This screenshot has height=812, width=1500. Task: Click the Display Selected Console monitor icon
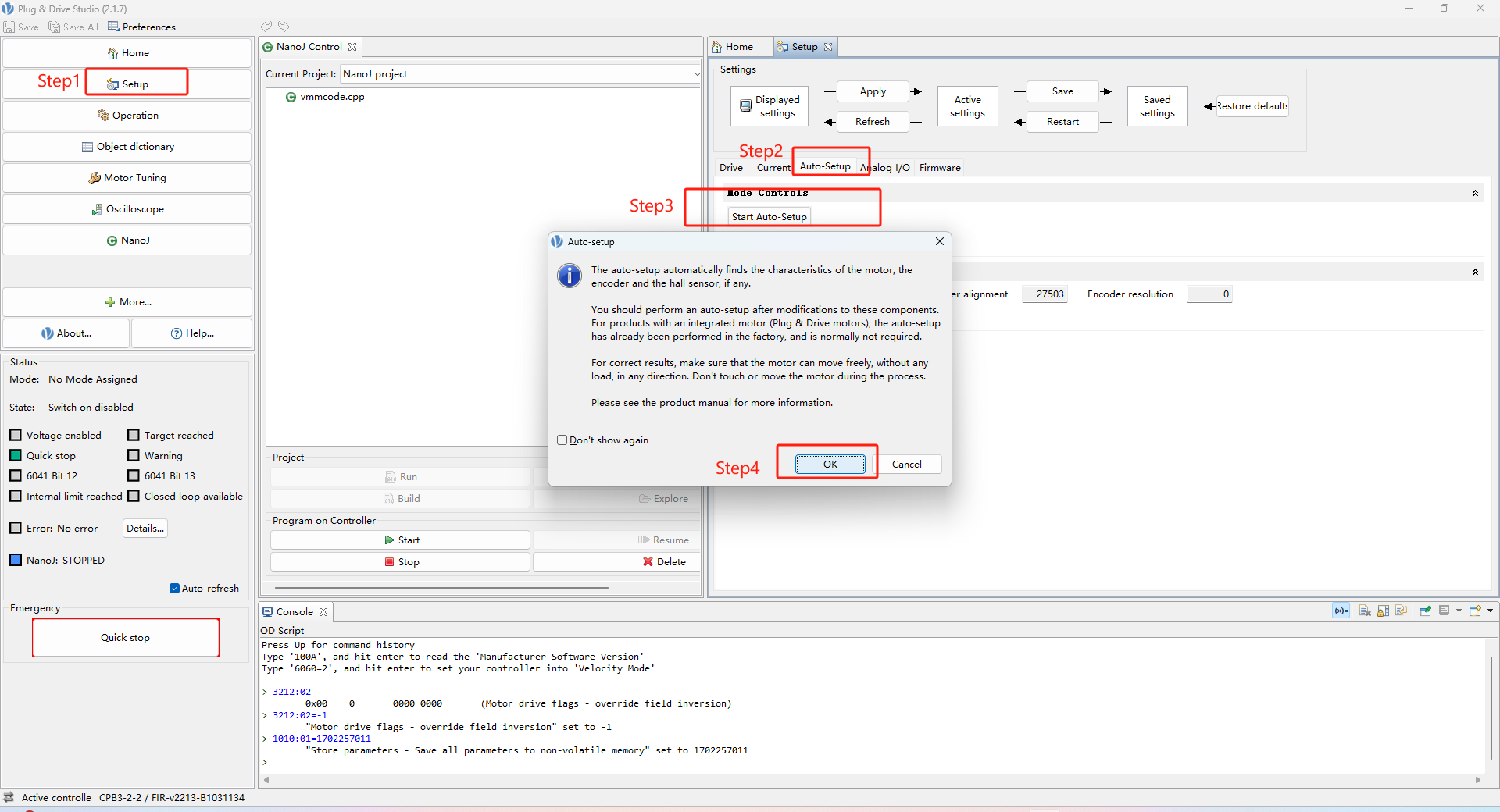(1444, 611)
